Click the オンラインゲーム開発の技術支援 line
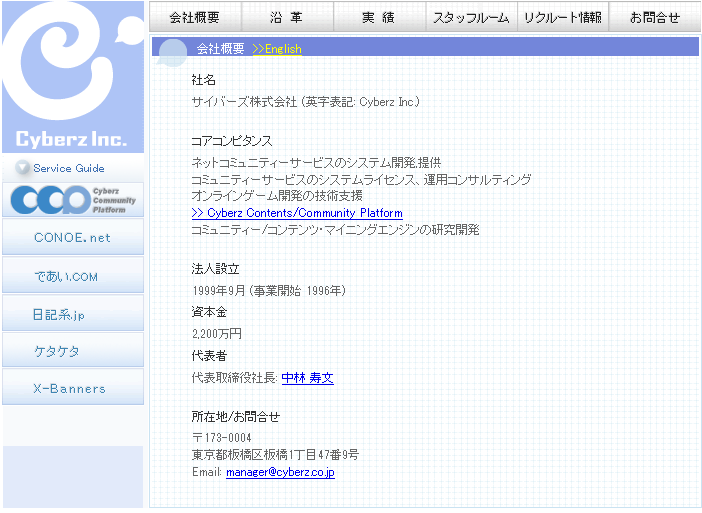The image size is (702, 513). click(277, 196)
